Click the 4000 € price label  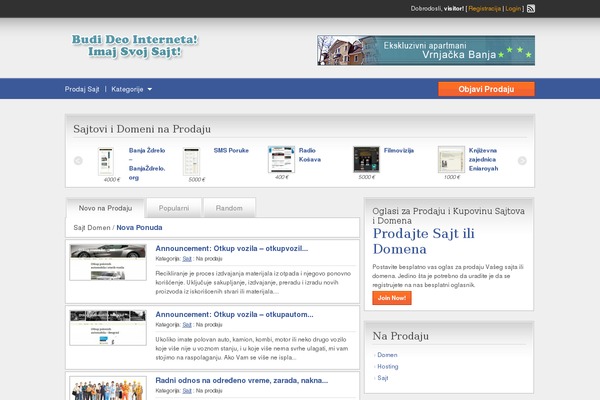(112, 180)
